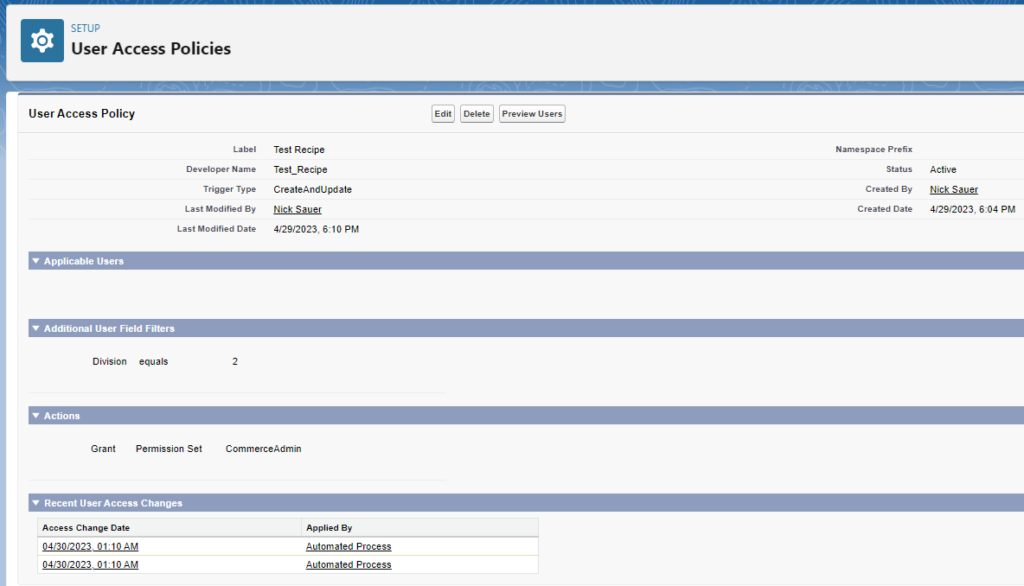This screenshot has height=586, width=1024.
Task: Select the CommerceAdmin permission set value
Action: pyautogui.click(x=263, y=449)
